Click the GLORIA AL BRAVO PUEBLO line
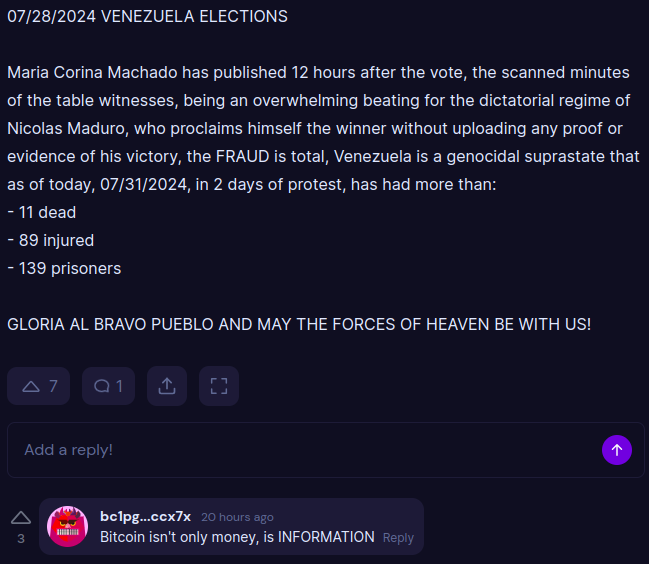 pyautogui.click(x=299, y=324)
